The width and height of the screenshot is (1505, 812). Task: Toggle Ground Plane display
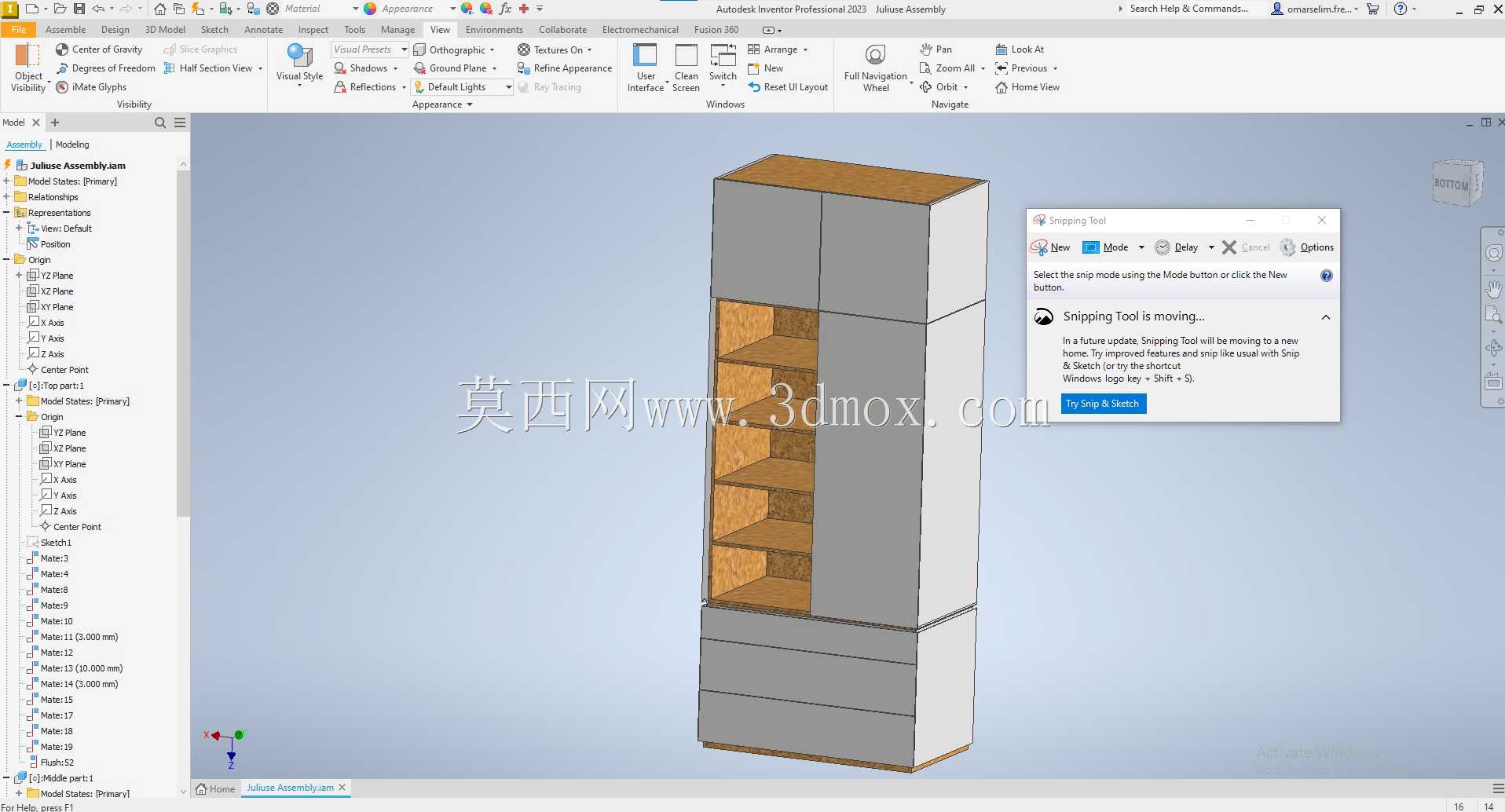pos(456,68)
